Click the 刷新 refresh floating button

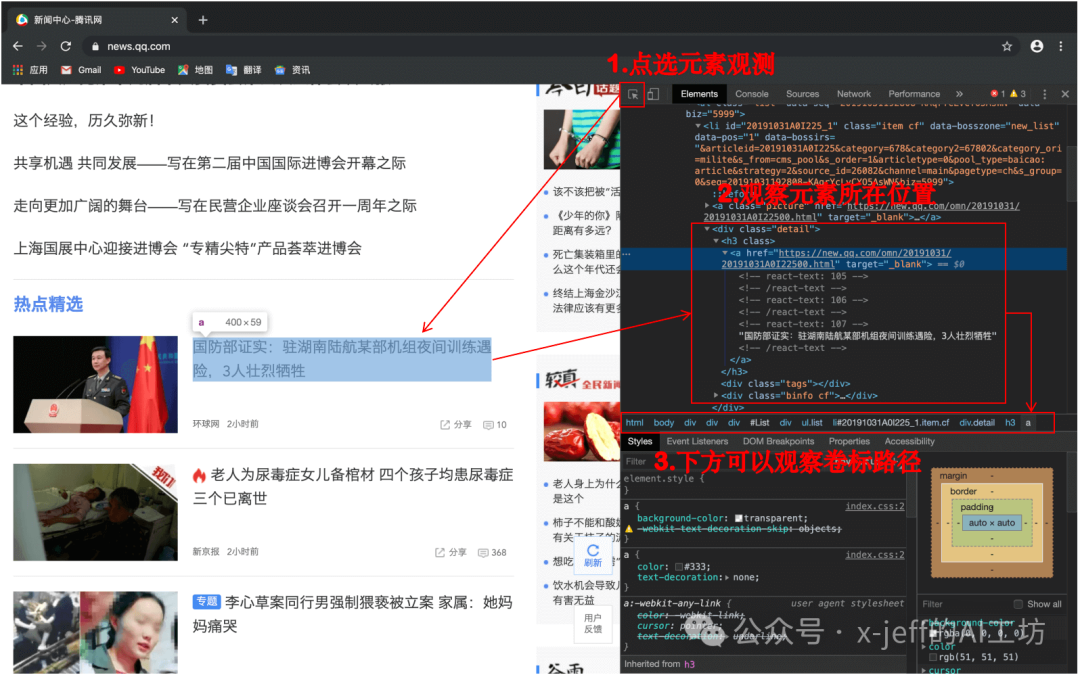pyautogui.click(x=593, y=556)
